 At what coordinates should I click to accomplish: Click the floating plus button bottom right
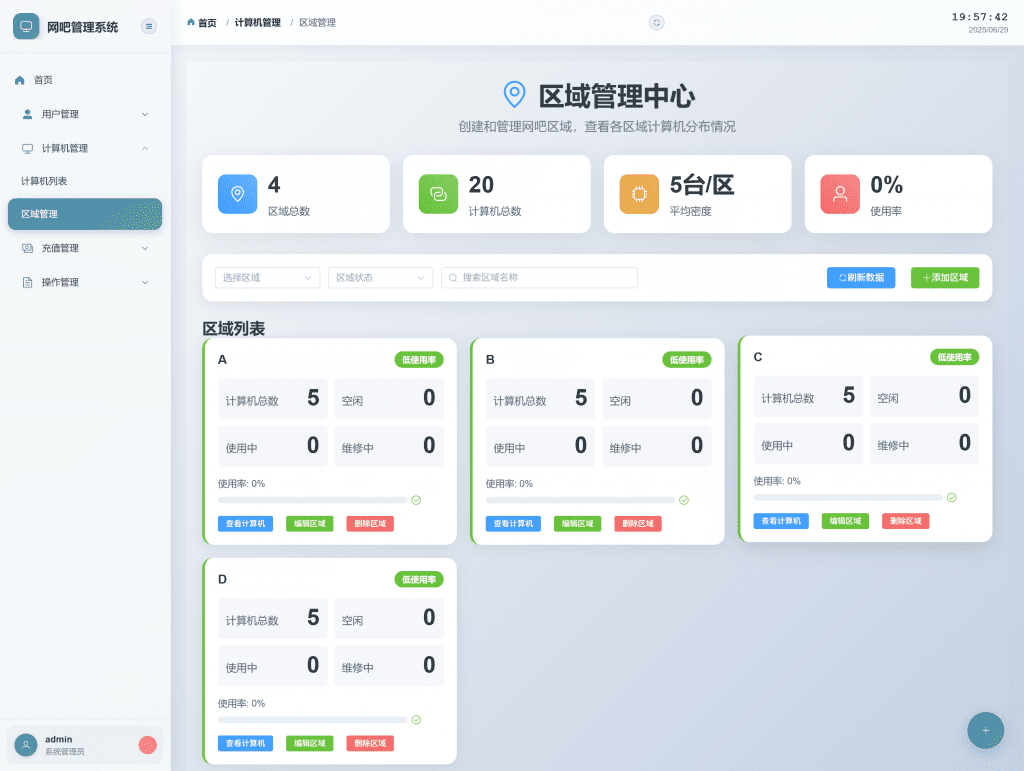pyautogui.click(x=985, y=730)
